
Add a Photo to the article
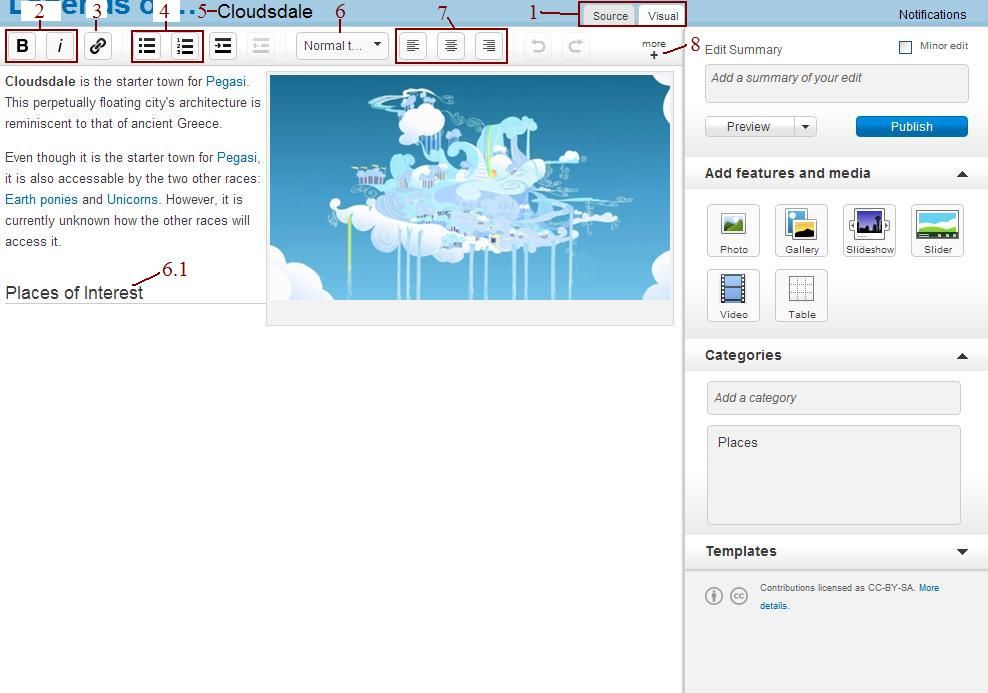(733, 231)
